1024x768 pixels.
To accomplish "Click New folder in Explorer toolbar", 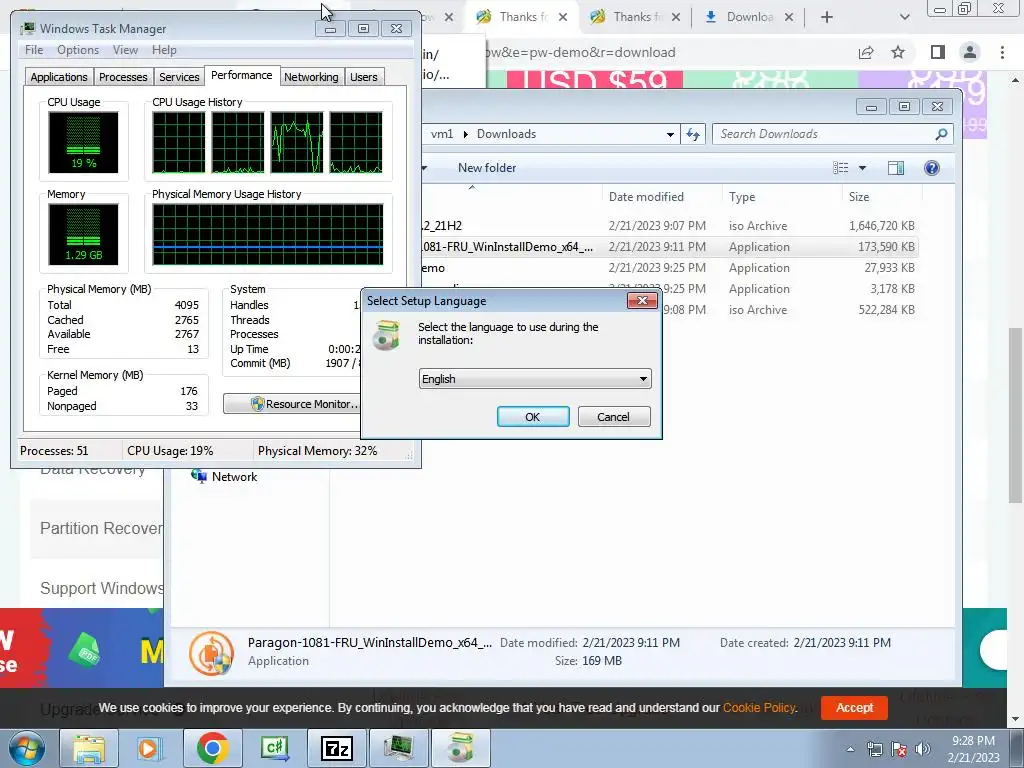I will tap(487, 168).
